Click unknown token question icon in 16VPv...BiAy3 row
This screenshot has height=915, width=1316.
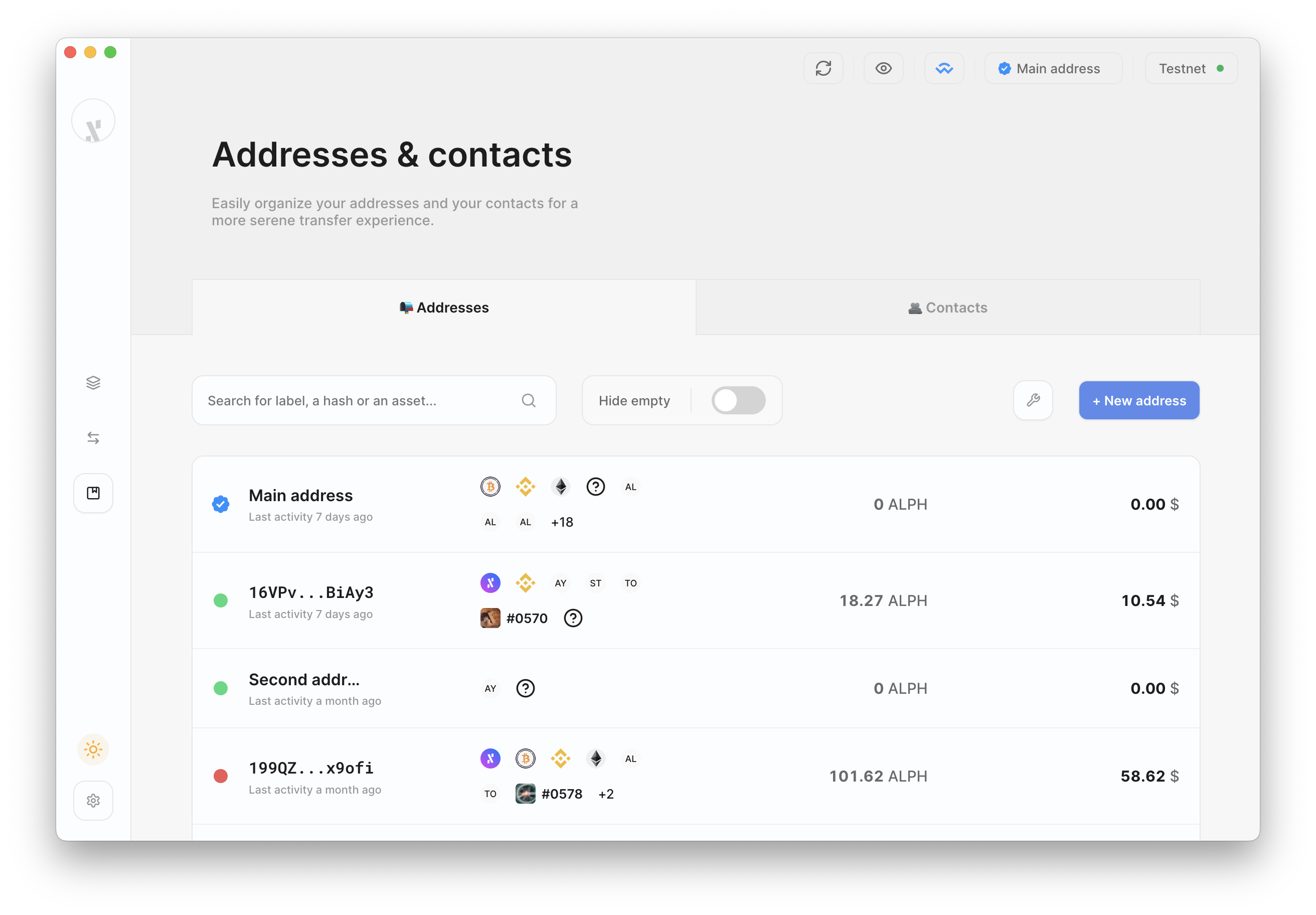click(x=573, y=618)
